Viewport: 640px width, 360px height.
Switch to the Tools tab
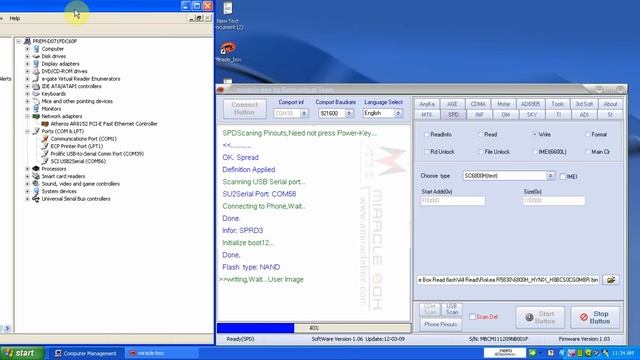point(558,104)
